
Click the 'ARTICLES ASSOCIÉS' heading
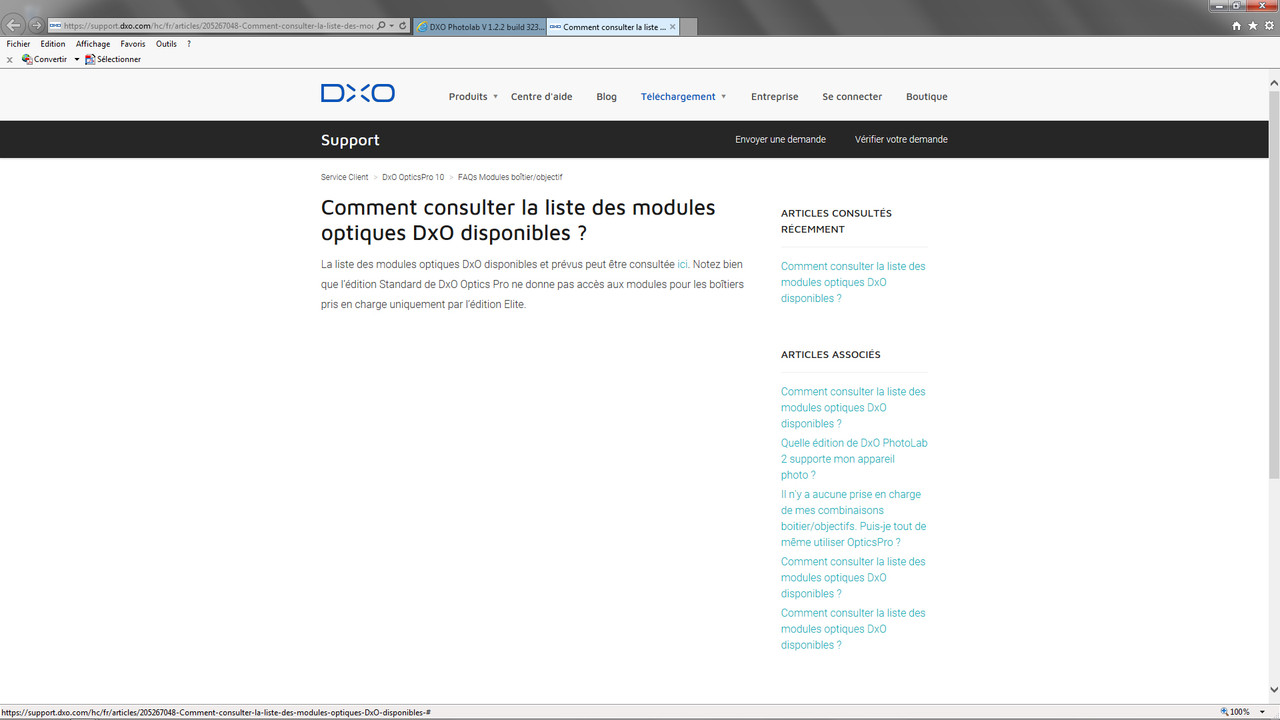click(x=831, y=355)
